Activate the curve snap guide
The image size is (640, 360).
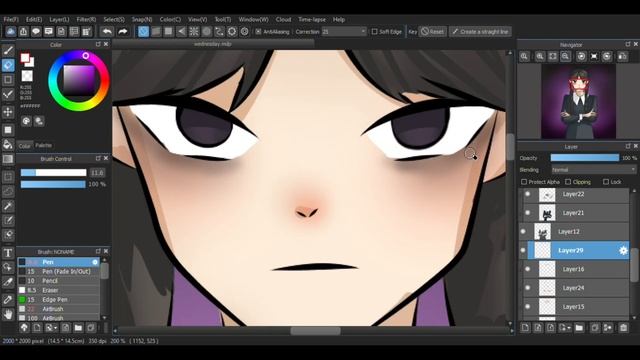[220, 31]
